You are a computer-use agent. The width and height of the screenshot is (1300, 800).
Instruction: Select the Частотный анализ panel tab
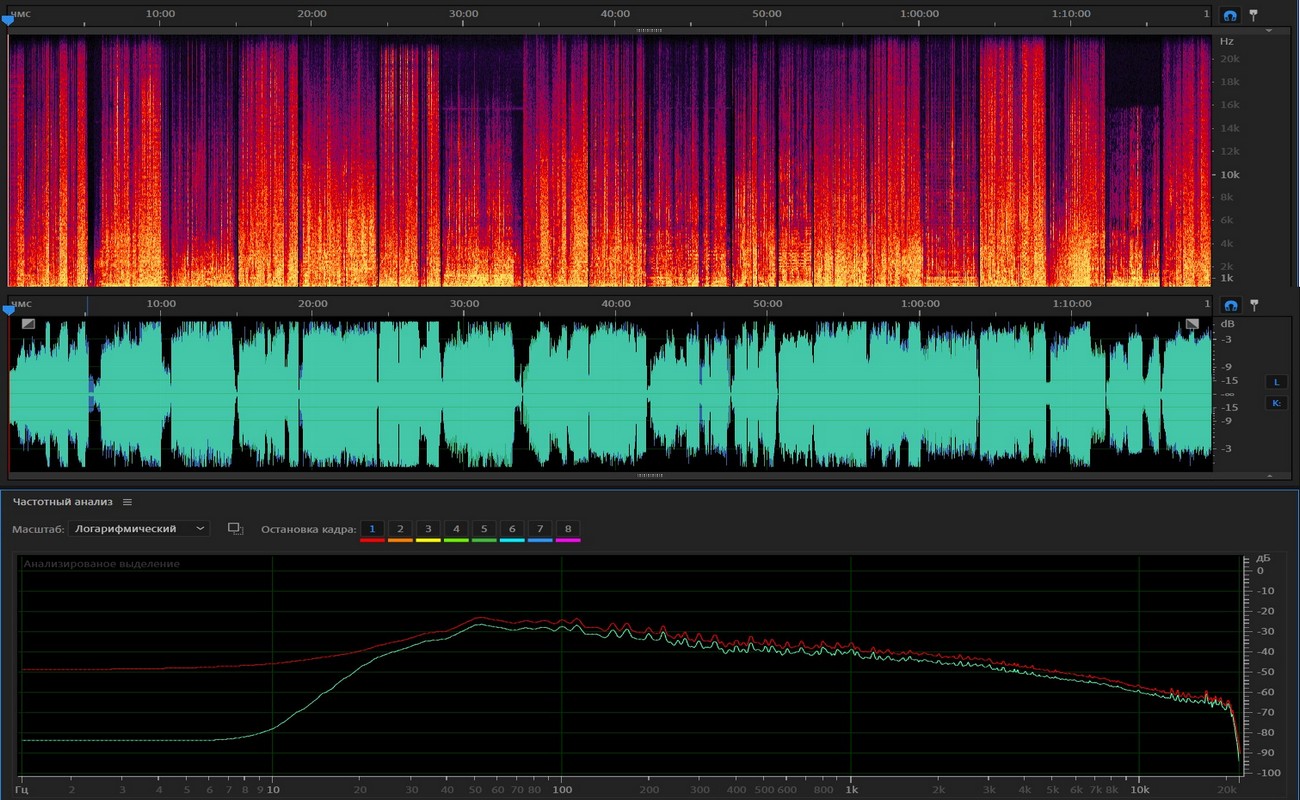point(62,502)
